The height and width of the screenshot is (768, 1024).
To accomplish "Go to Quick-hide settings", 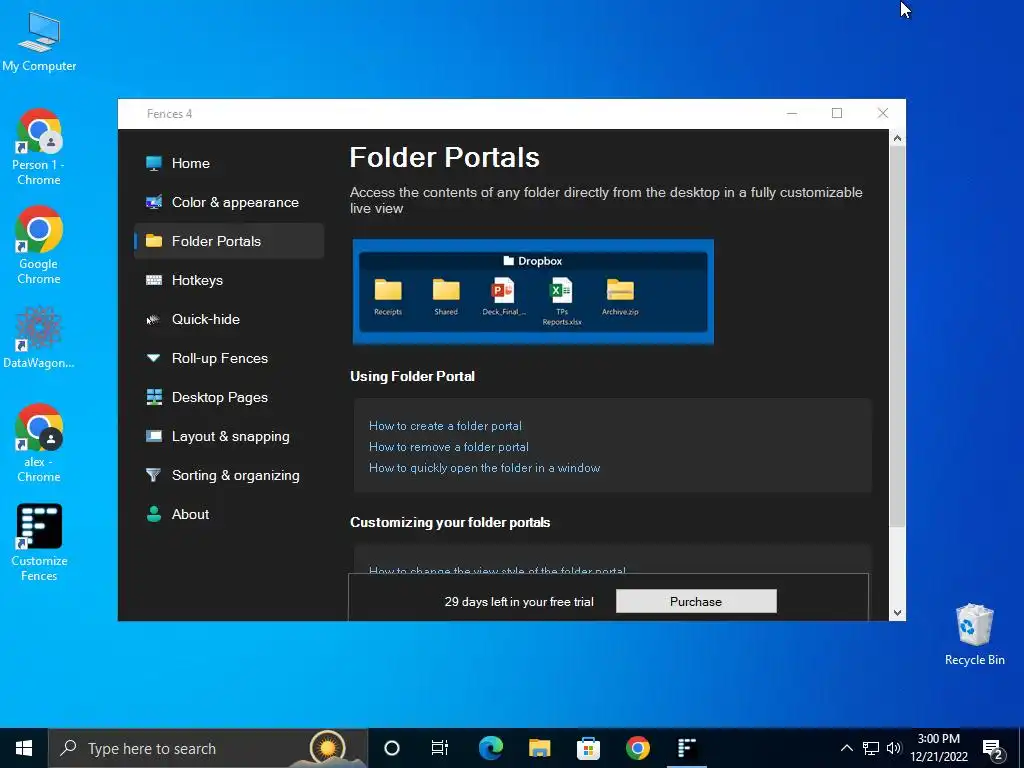I will (x=229, y=319).
